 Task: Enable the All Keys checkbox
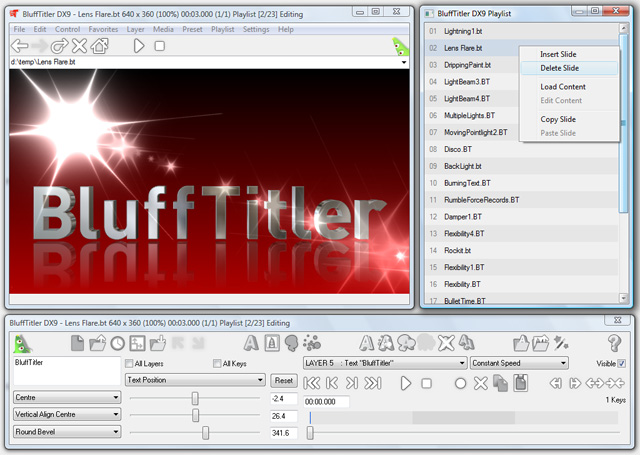click(x=217, y=363)
